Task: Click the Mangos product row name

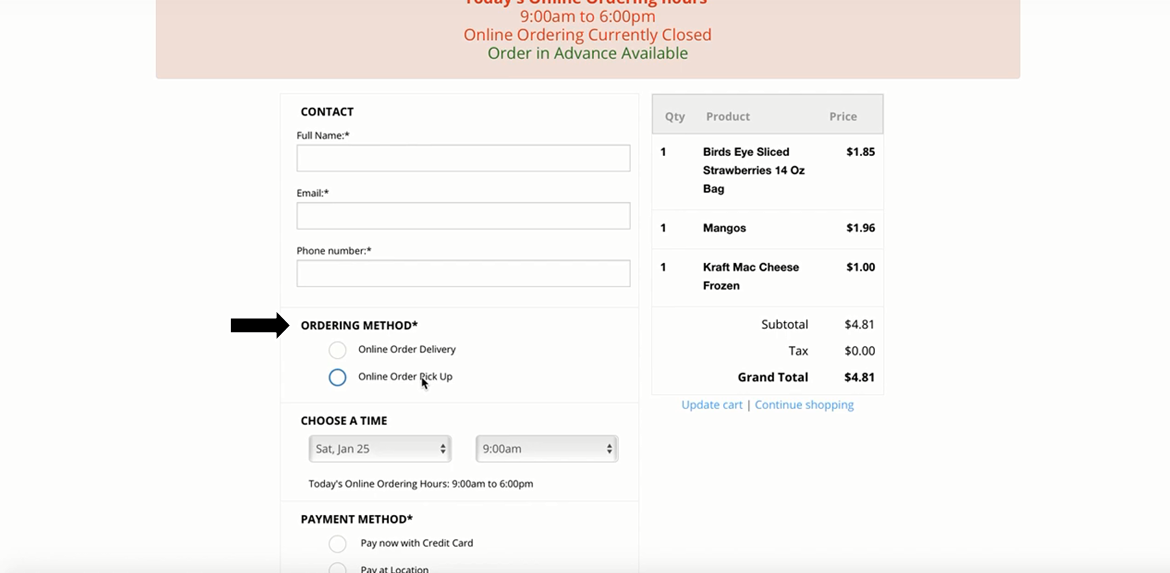Action: pyautogui.click(x=725, y=228)
